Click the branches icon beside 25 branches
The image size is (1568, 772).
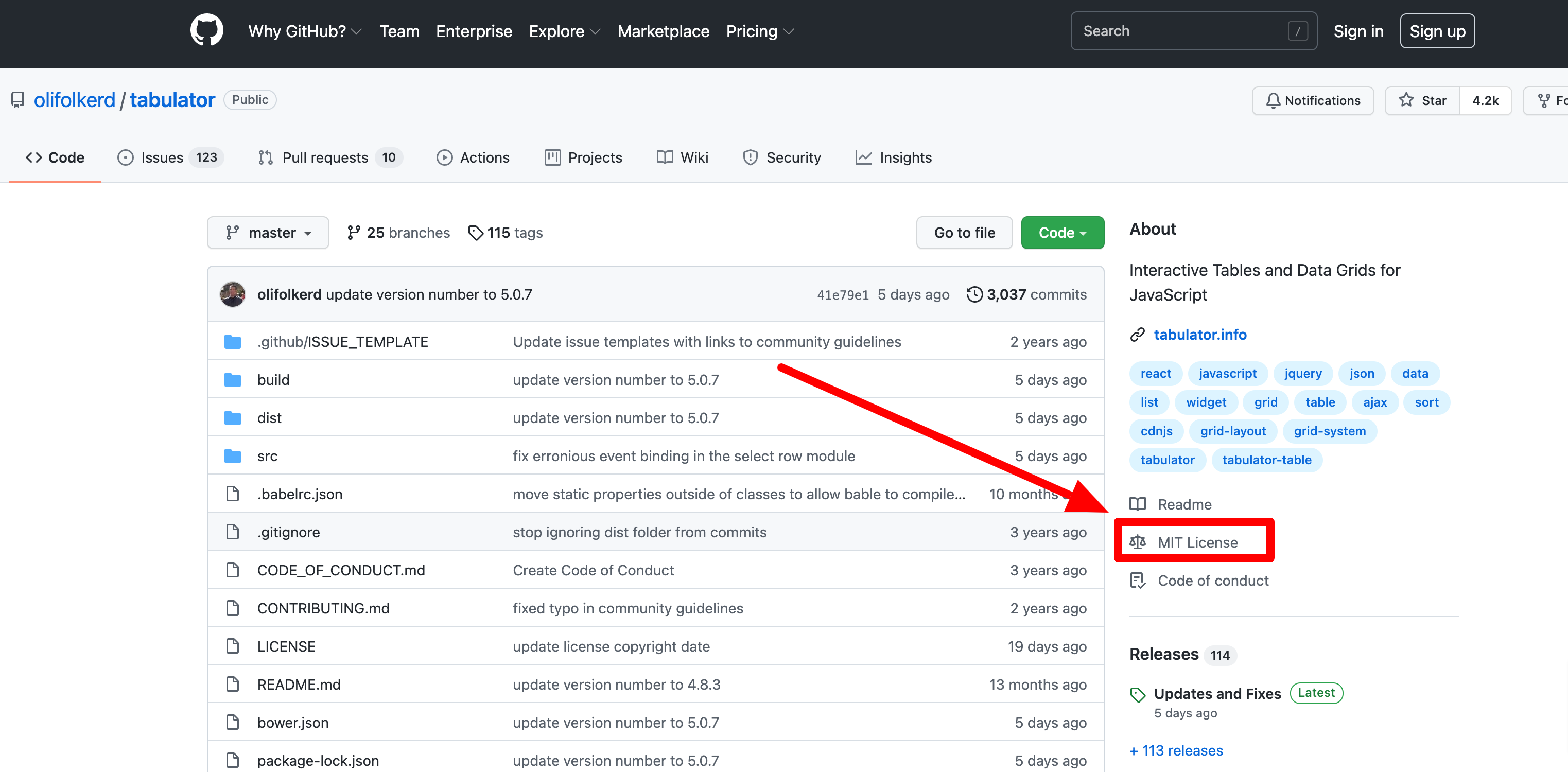(354, 233)
